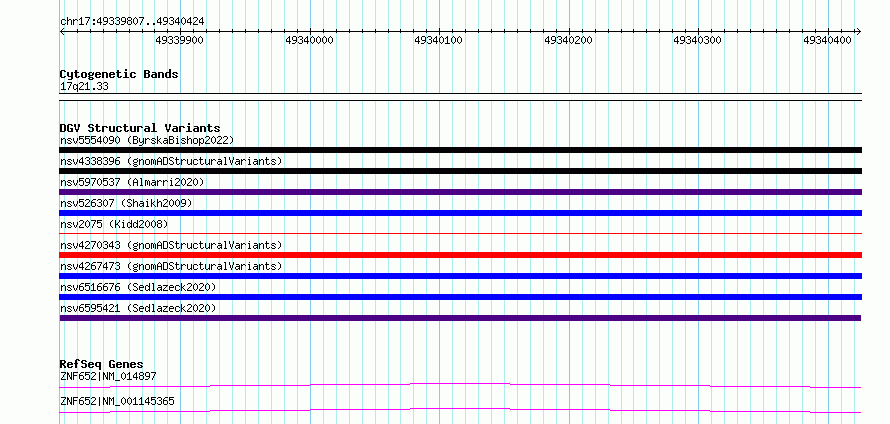
Task: Open variant nsv4270343 (gnomADStructuralVariants) label
Action: coord(171,245)
